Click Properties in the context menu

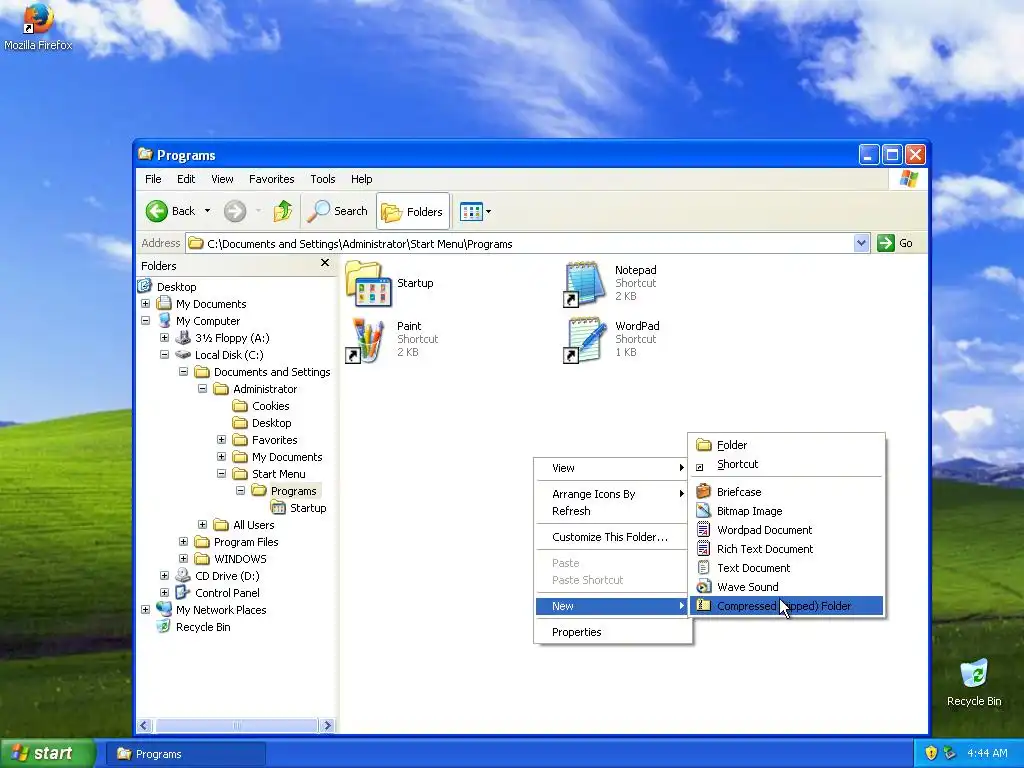(613, 632)
